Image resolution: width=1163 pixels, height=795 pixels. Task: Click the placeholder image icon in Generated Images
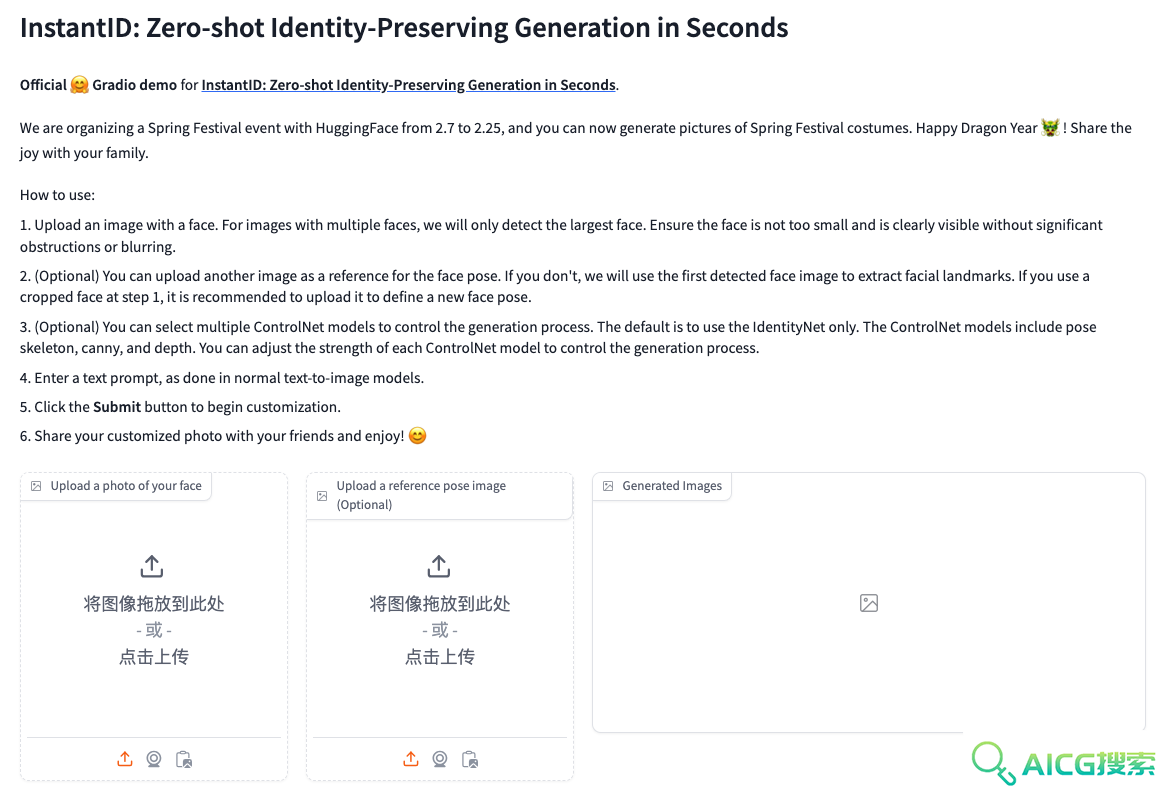(869, 603)
